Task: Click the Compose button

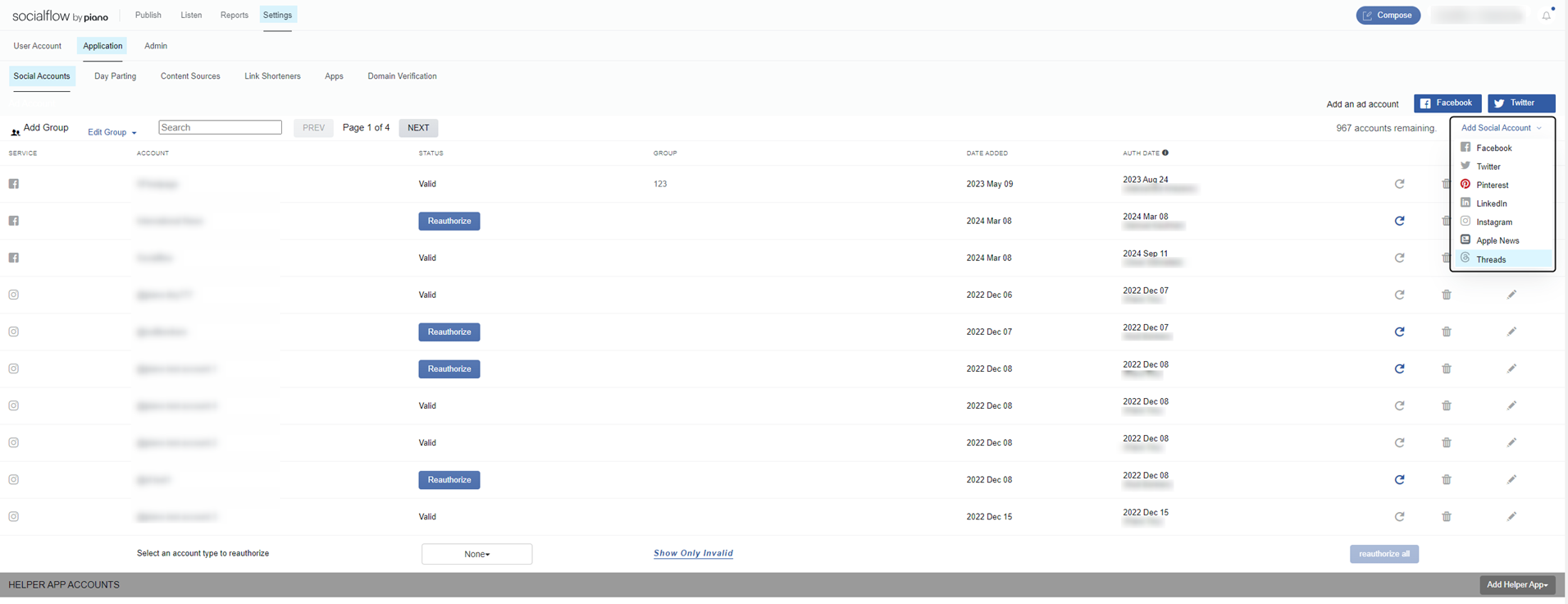Action: [1388, 16]
